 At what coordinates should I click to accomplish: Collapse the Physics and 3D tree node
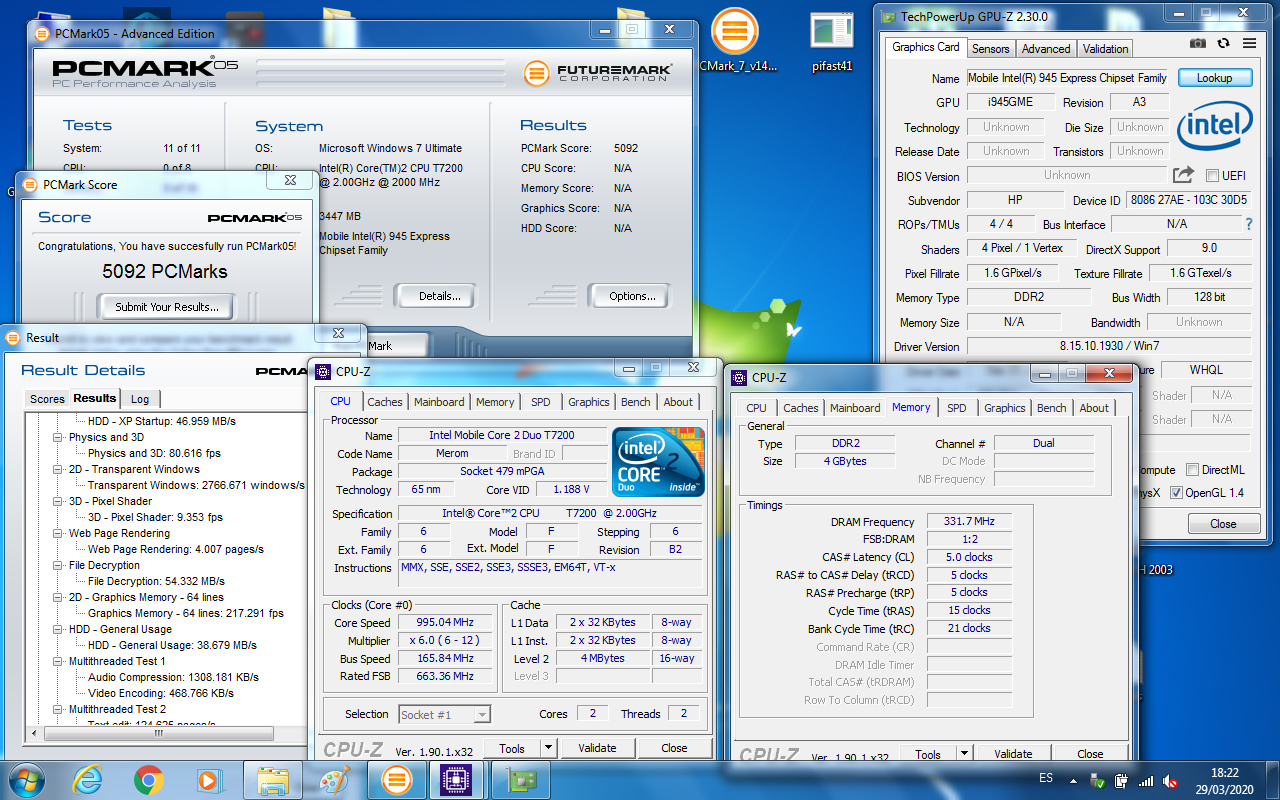(x=59, y=437)
